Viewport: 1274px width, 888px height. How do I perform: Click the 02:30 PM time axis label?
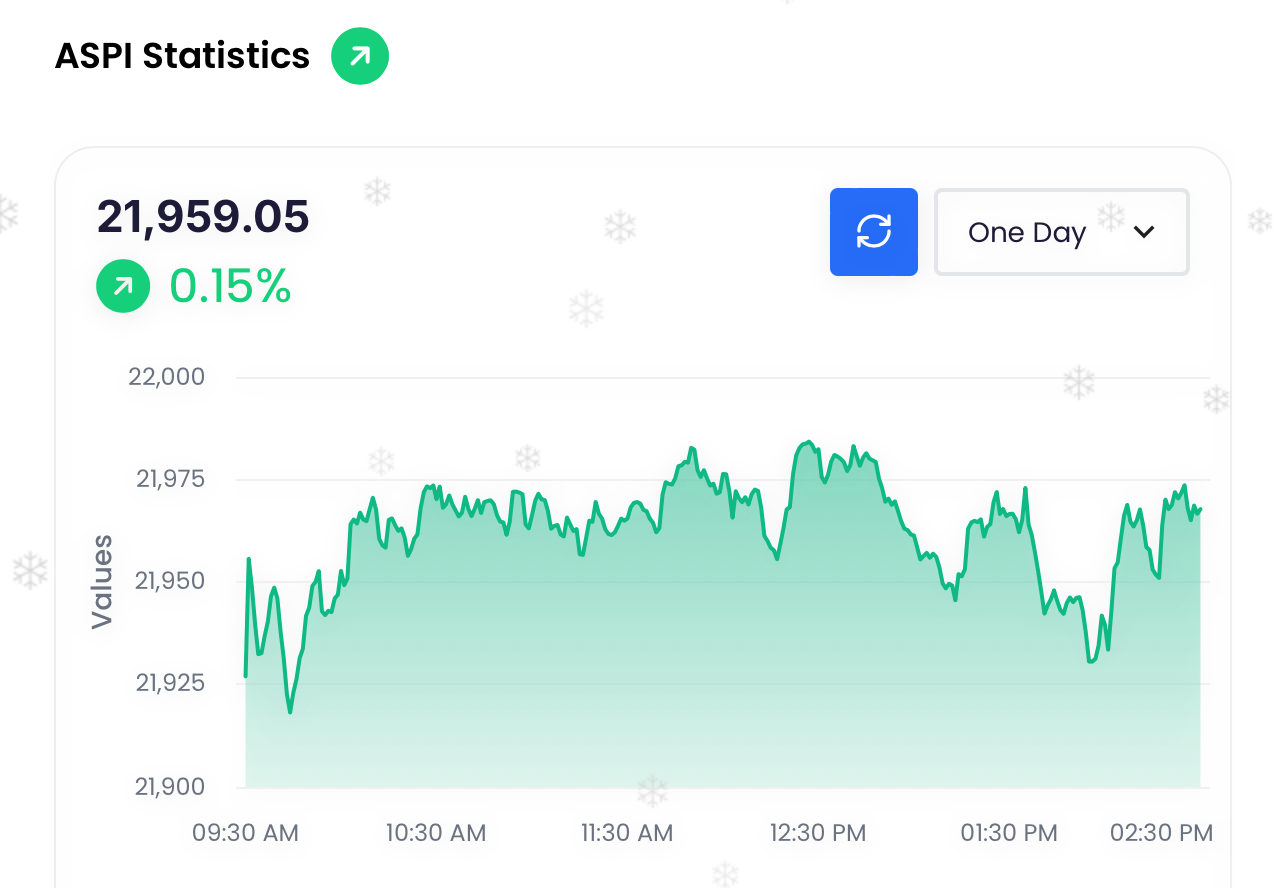pyautogui.click(x=1163, y=832)
